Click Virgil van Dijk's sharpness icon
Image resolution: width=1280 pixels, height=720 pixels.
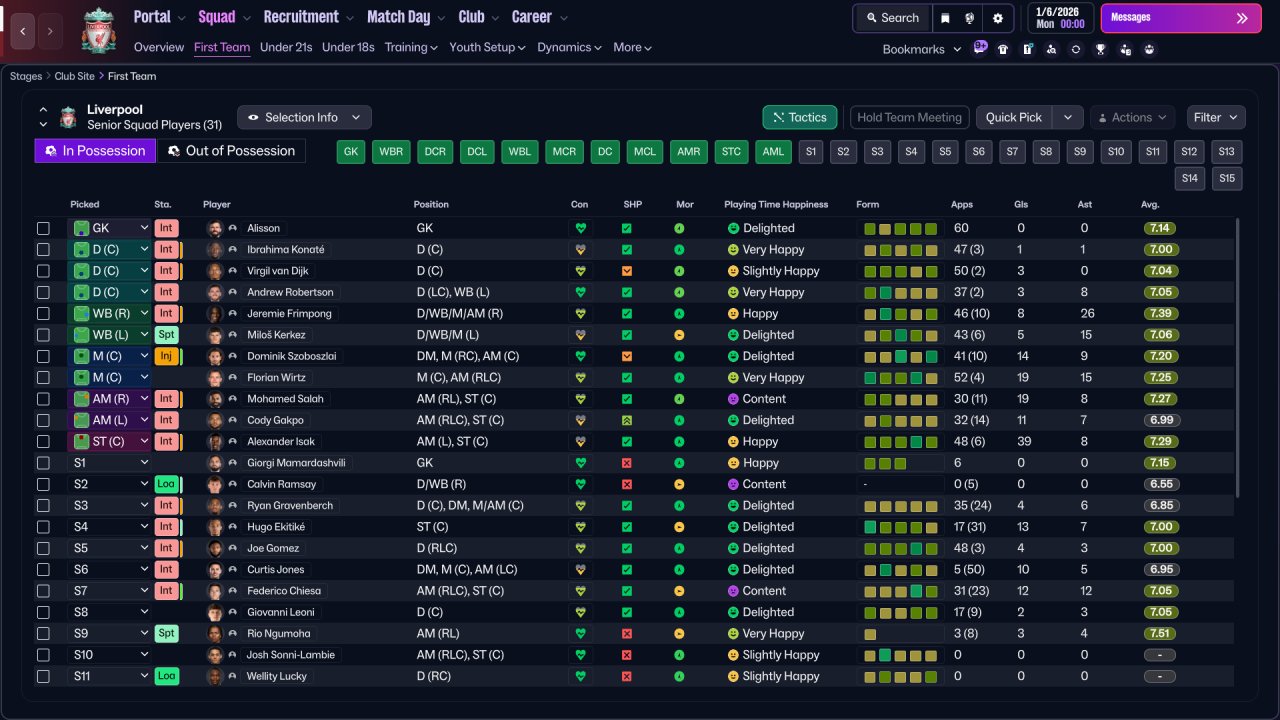[x=627, y=271]
